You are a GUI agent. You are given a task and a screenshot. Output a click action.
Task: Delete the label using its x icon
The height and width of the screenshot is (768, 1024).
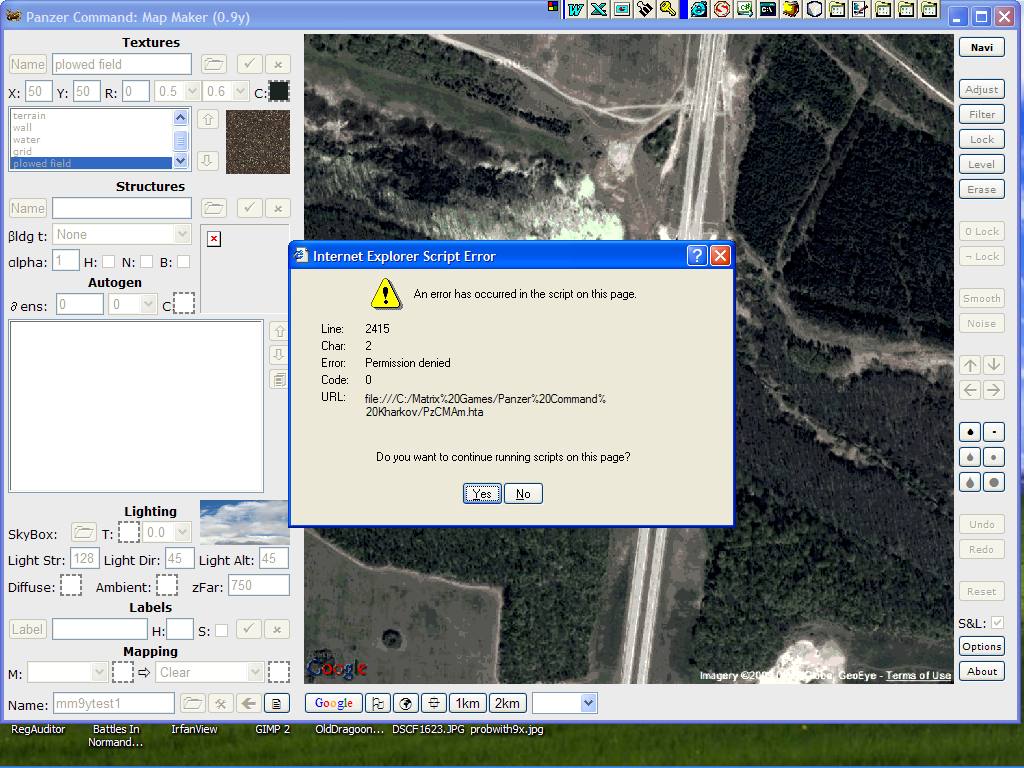277,629
